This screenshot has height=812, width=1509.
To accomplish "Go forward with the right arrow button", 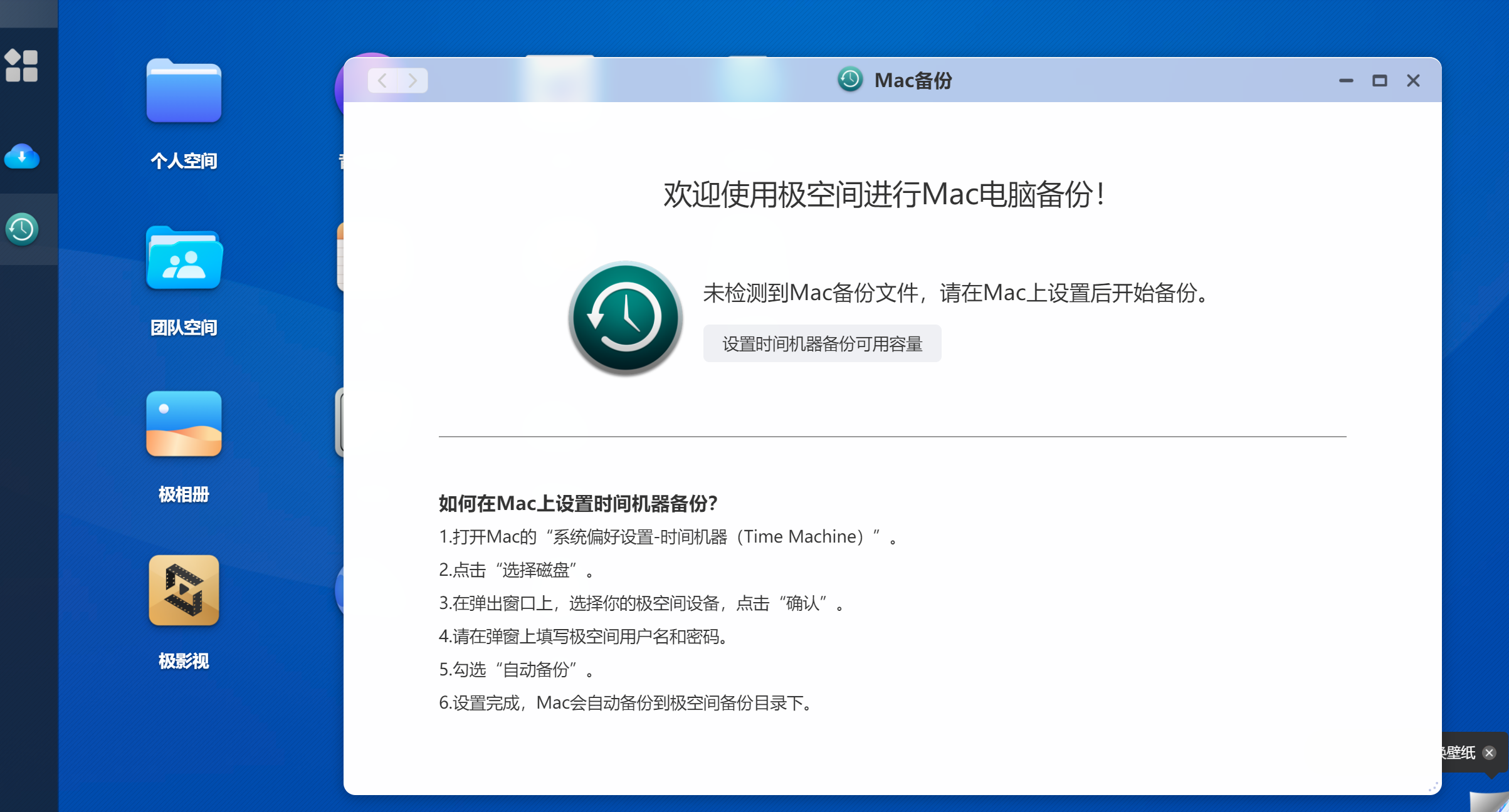I will [413, 80].
